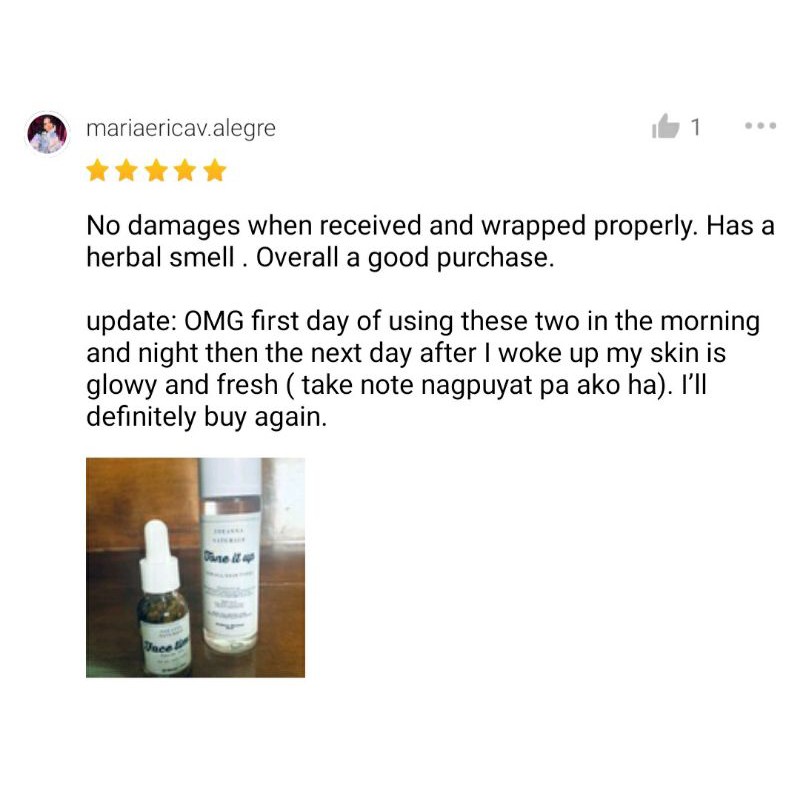Select the second yellow rating star

(126, 170)
